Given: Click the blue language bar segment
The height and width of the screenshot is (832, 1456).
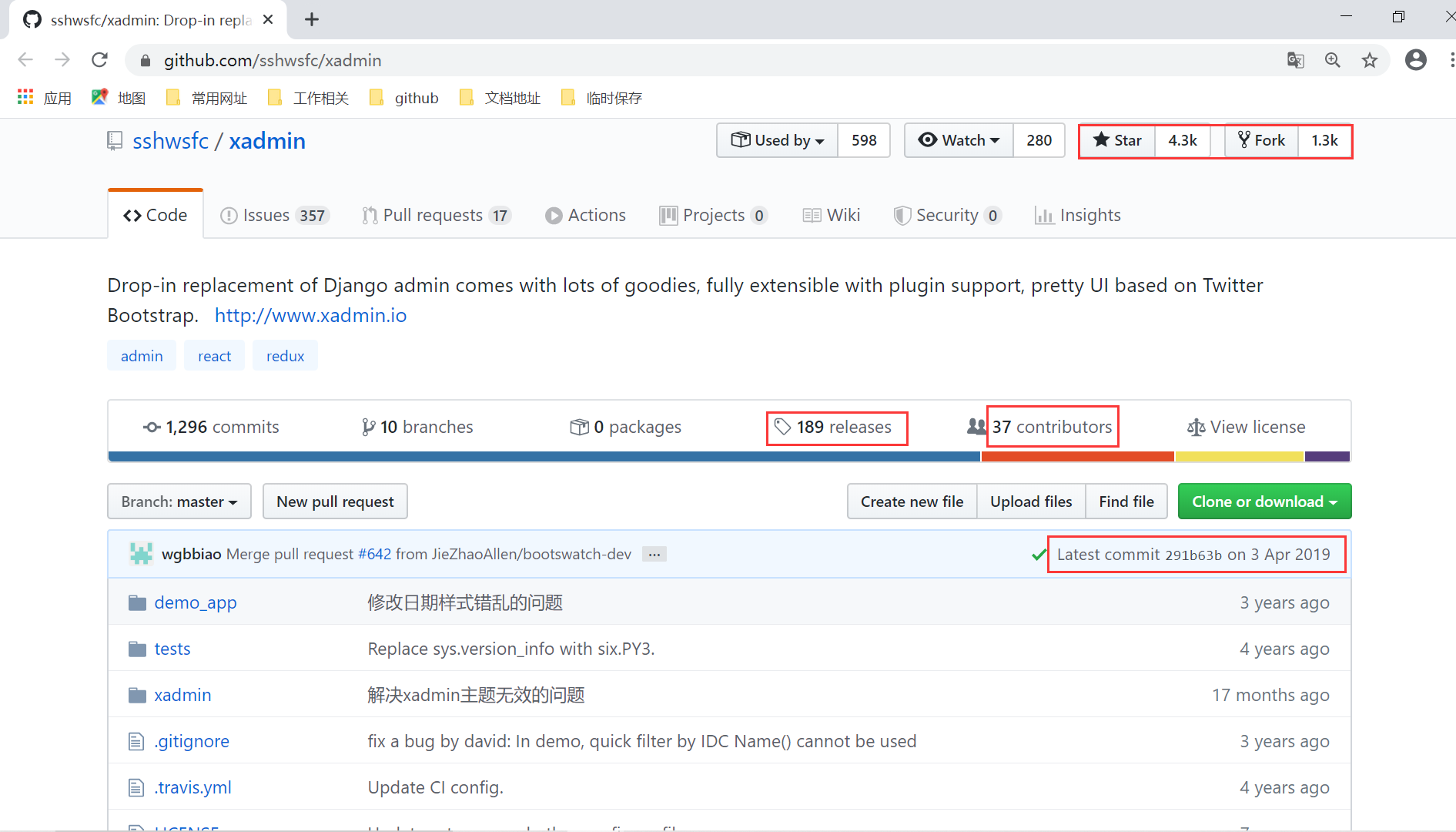Looking at the screenshot, I should pyautogui.click(x=544, y=456).
